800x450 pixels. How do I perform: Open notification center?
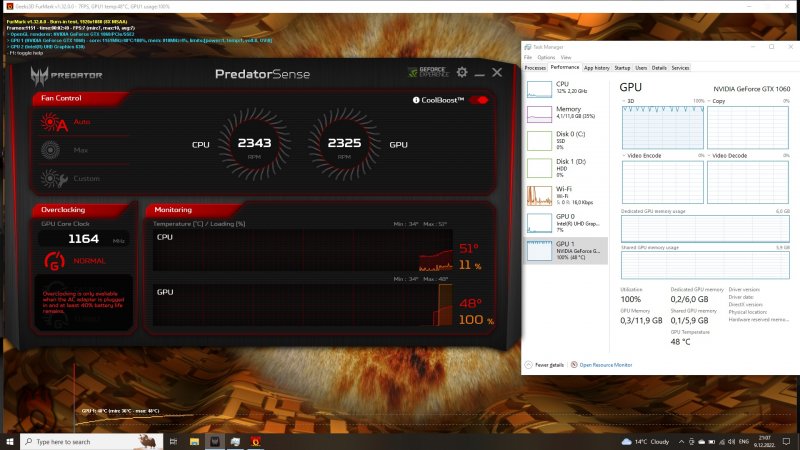(786, 442)
